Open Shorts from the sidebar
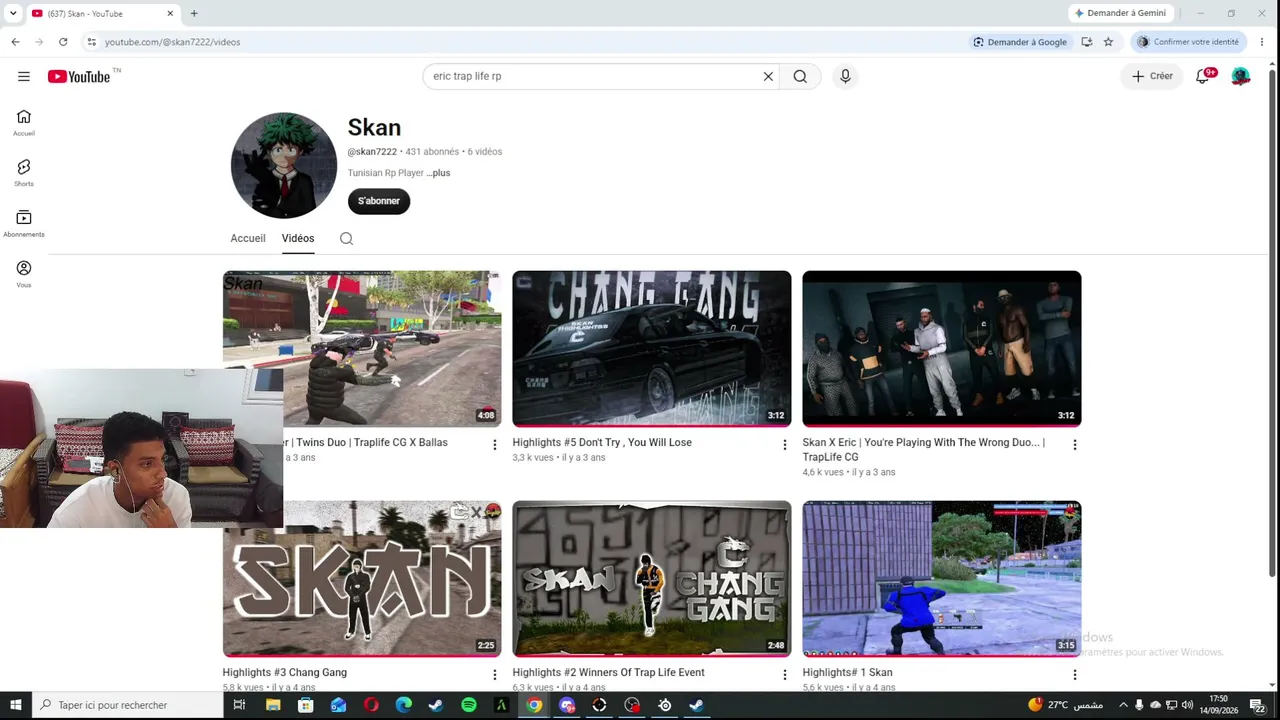This screenshot has width=1280, height=720. tap(24, 172)
